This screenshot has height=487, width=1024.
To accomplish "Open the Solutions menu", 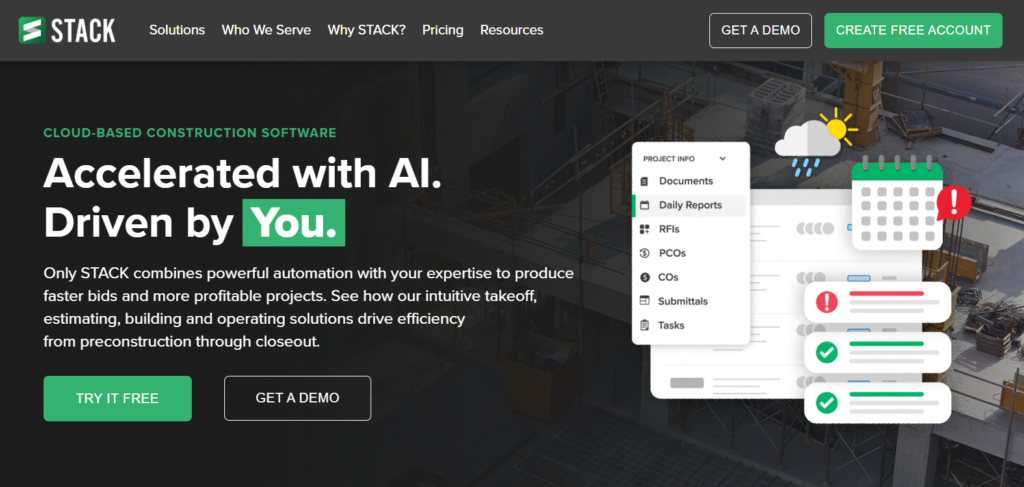I will [x=177, y=30].
